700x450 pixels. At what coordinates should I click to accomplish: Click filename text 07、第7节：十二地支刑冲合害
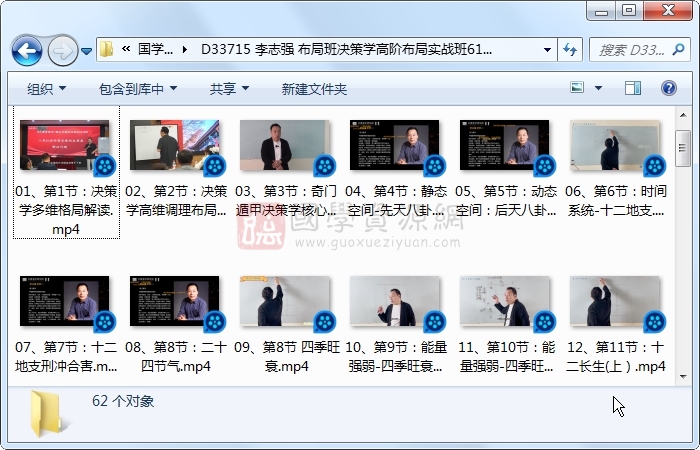[66, 356]
